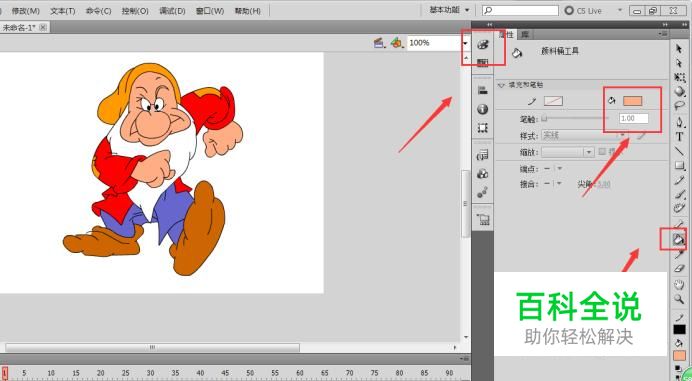Click the Edit Scene icon

click(x=379, y=43)
